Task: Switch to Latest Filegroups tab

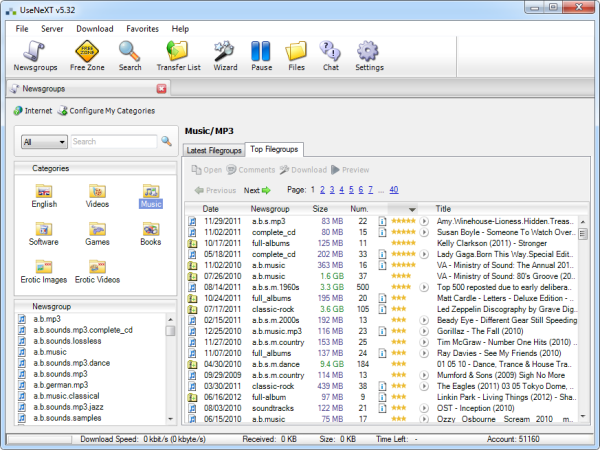Action: [x=215, y=149]
